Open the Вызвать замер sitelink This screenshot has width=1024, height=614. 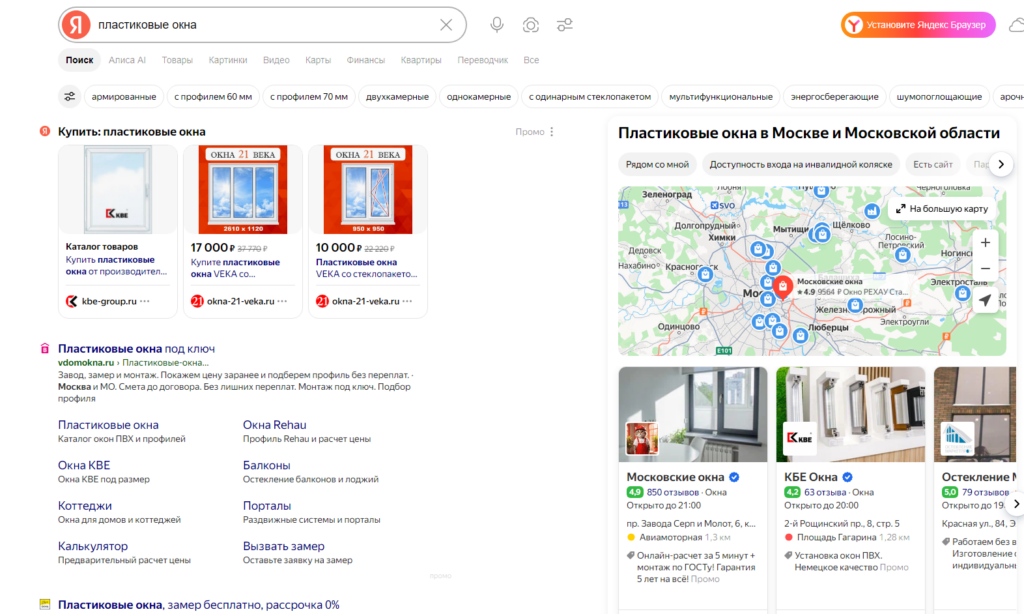[x=283, y=546]
